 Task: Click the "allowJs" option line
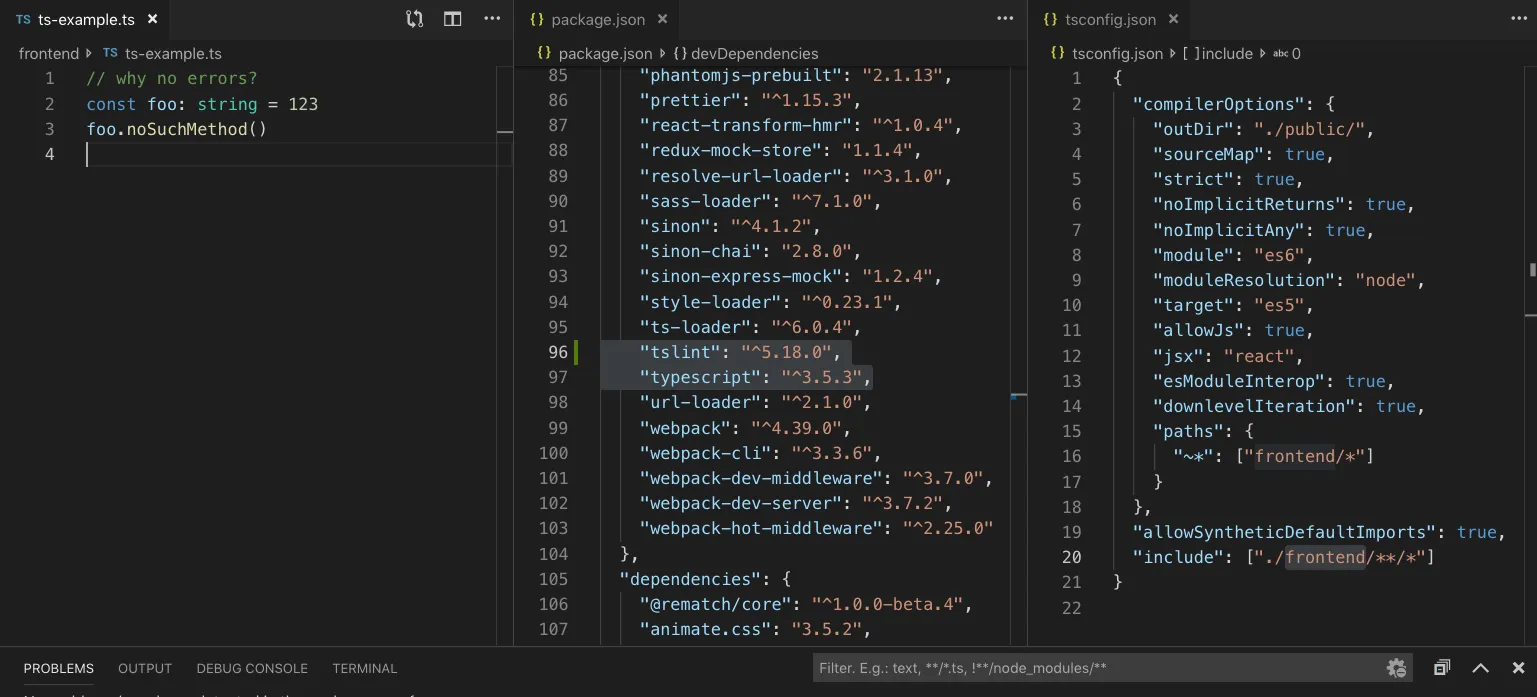pos(1233,330)
